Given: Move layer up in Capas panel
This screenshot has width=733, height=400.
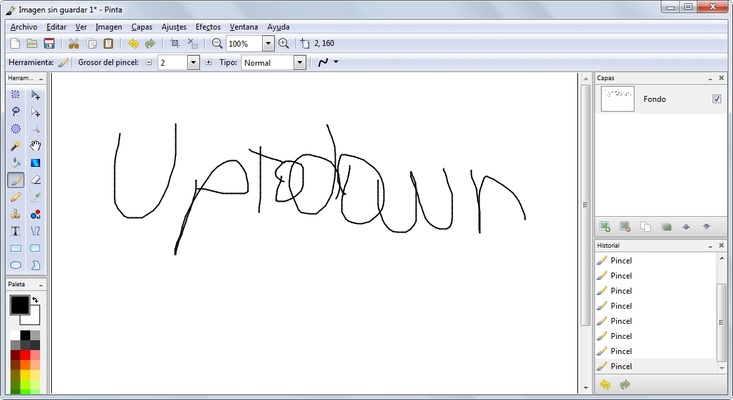Looking at the screenshot, I should 686,227.
